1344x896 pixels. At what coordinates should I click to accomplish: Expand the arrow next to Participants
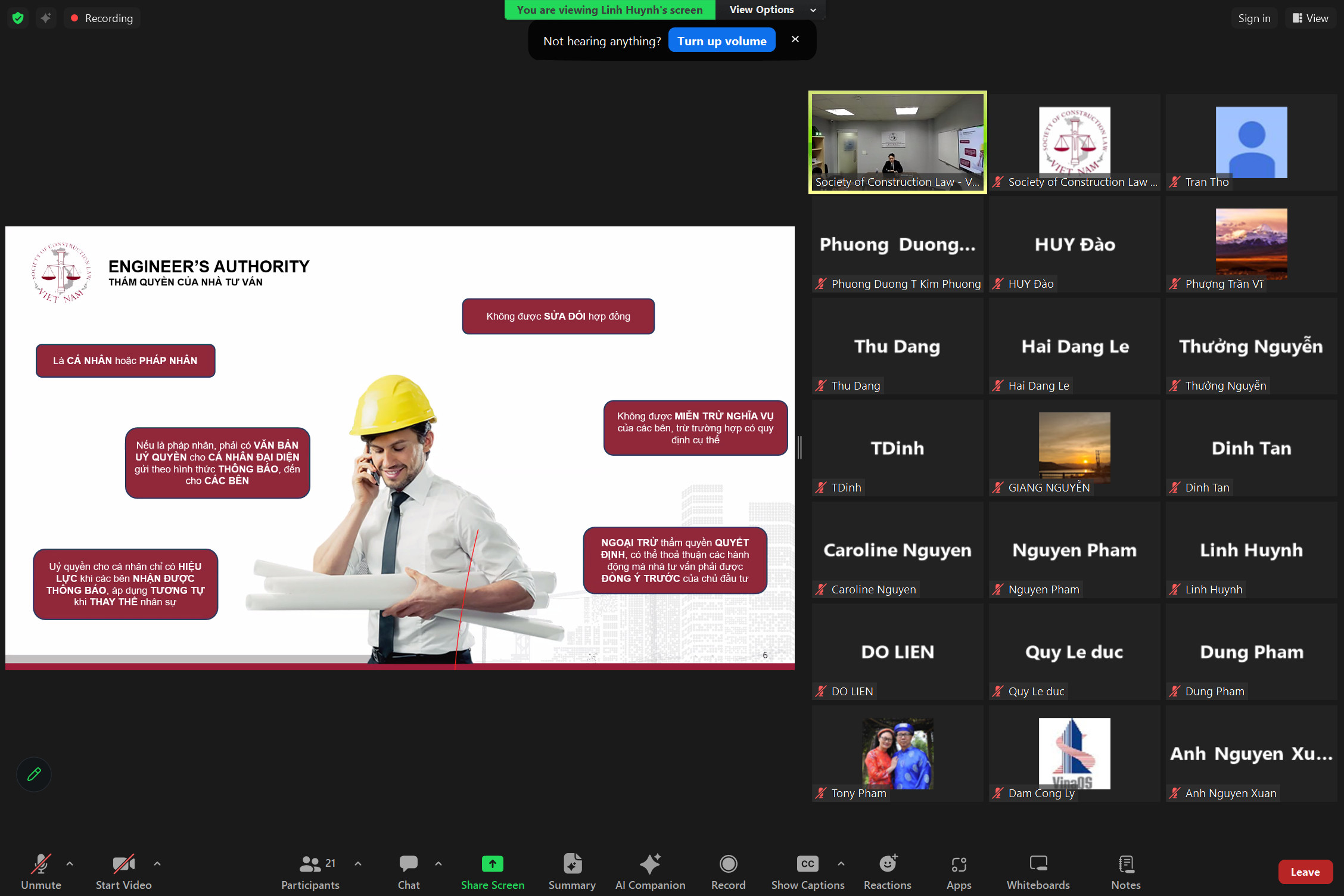(x=358, y=863)
